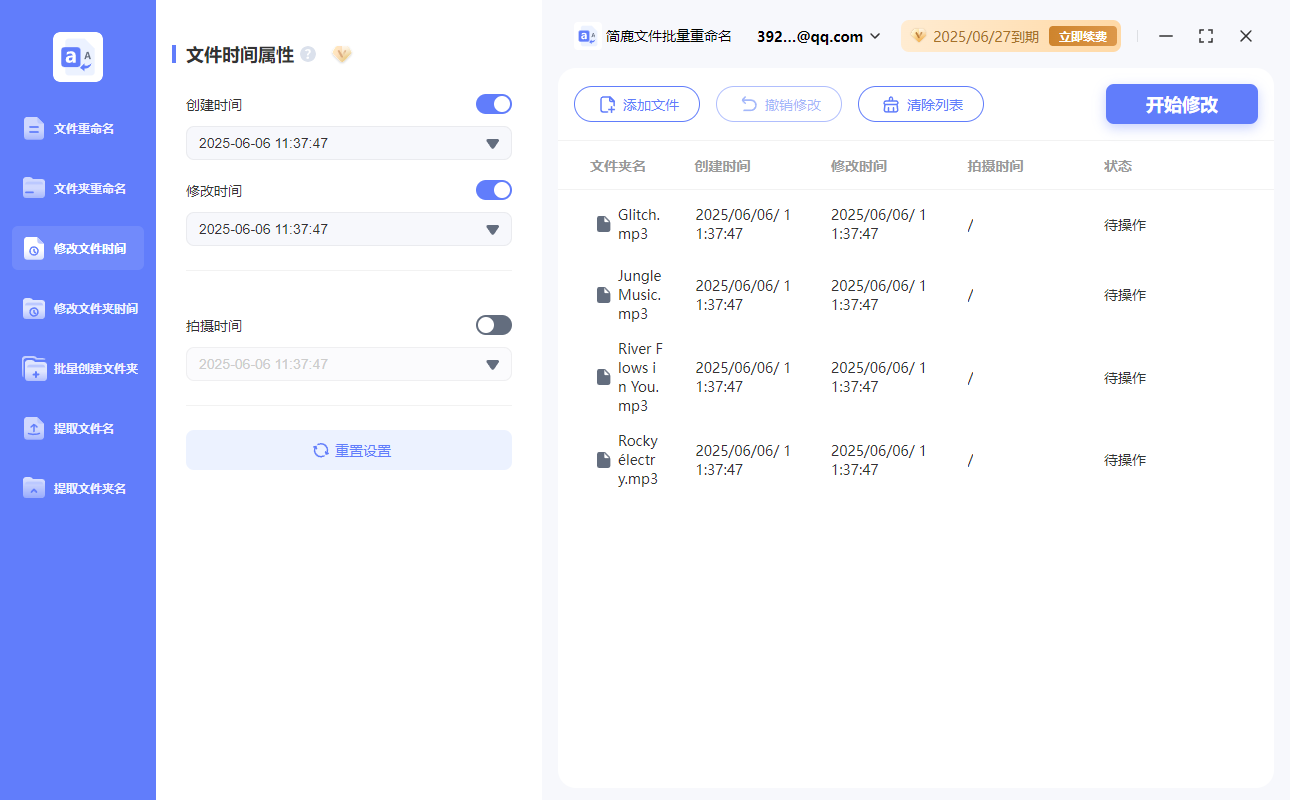
Task: Click the VIP crown icon beside 文件时间属性
Action: click(341, 55)
